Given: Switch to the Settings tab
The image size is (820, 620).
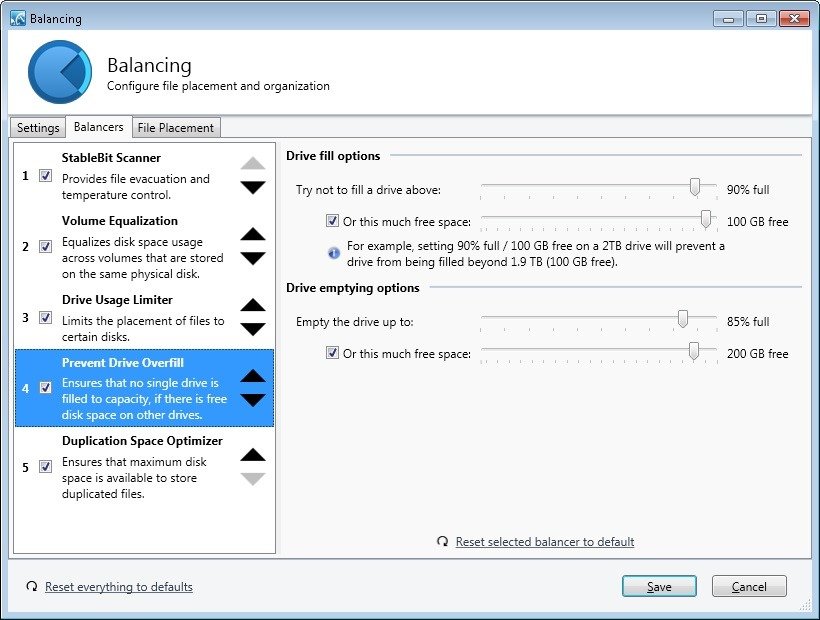Looking at the screenshot, I should (x=38, y=128).
